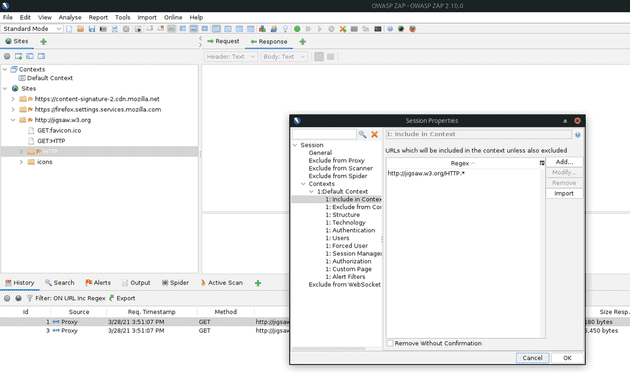Click the Open Session folder icon
This screenshot has width=630, height=379.
click(80, 29)
